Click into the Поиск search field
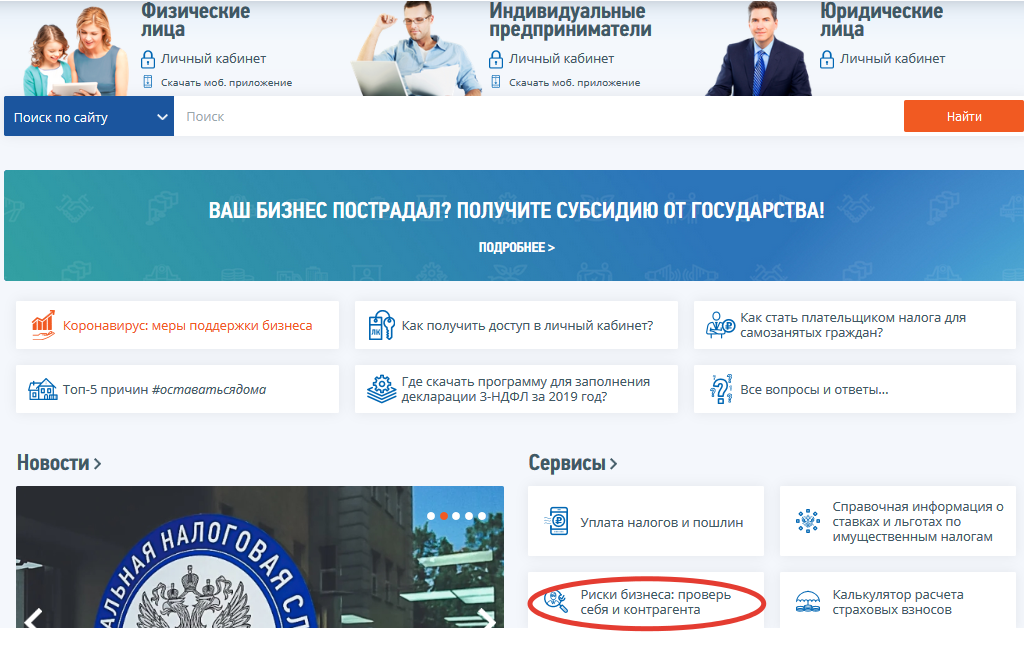The image size is (1024, 655). (539, 117)
